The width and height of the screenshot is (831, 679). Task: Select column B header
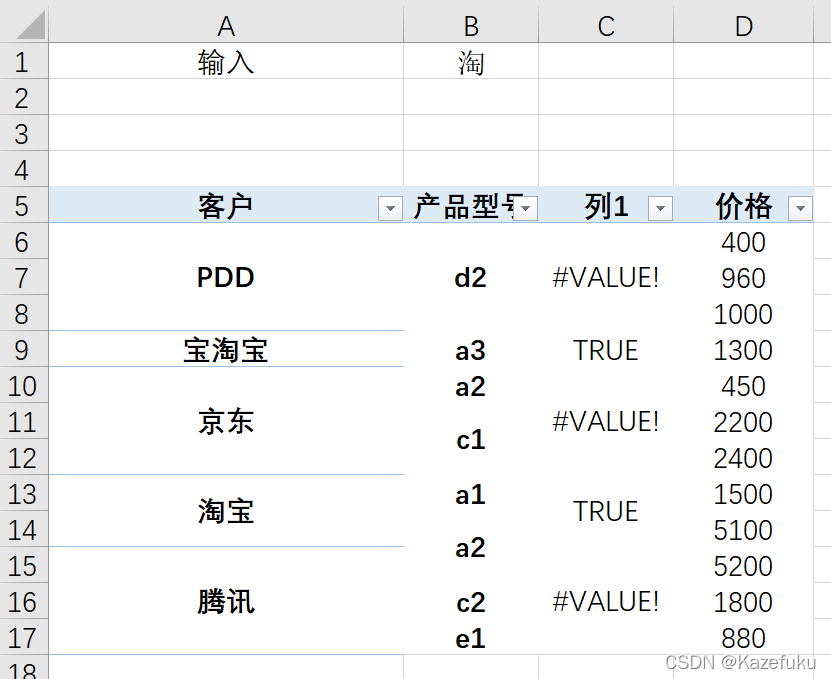[x=471, y=25]
